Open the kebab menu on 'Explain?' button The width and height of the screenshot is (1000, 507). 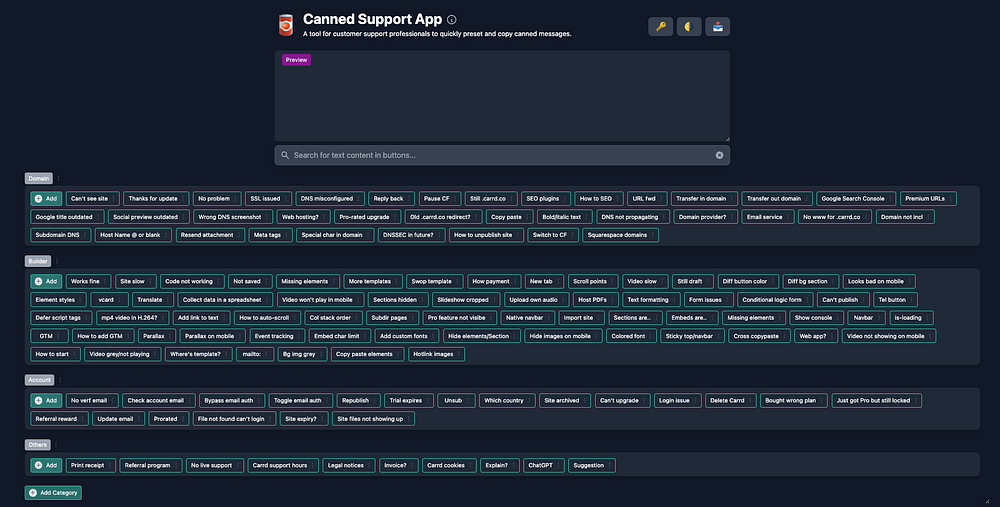tap(513, 465)
